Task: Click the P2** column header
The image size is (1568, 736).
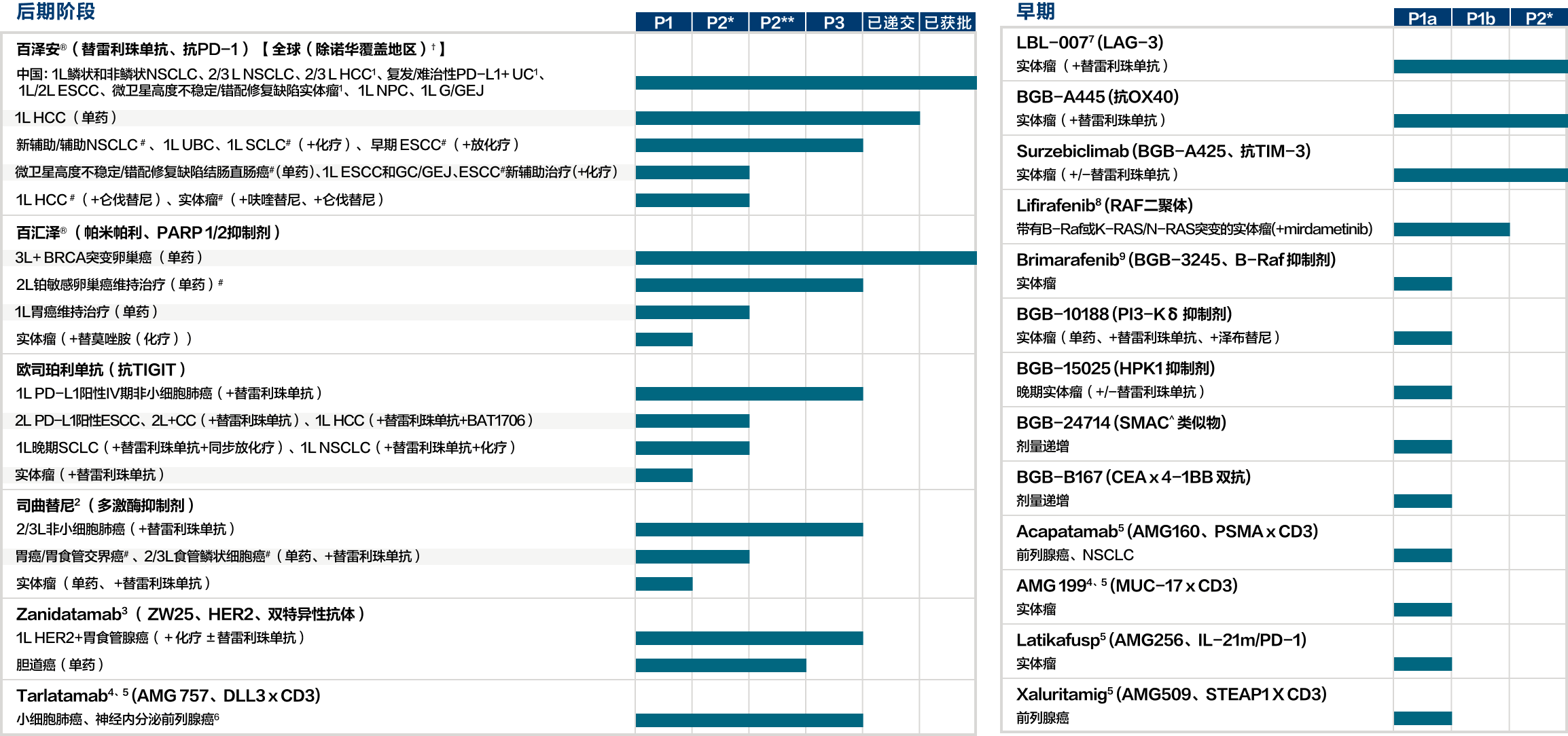Action: [x=777, y=22]
